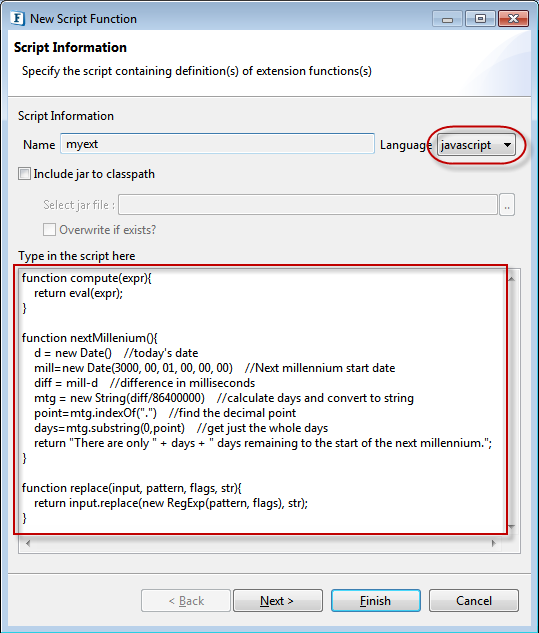Click the dialog's F application icon
The width and height of the screenshot is (539, 633).
(17, 19)
